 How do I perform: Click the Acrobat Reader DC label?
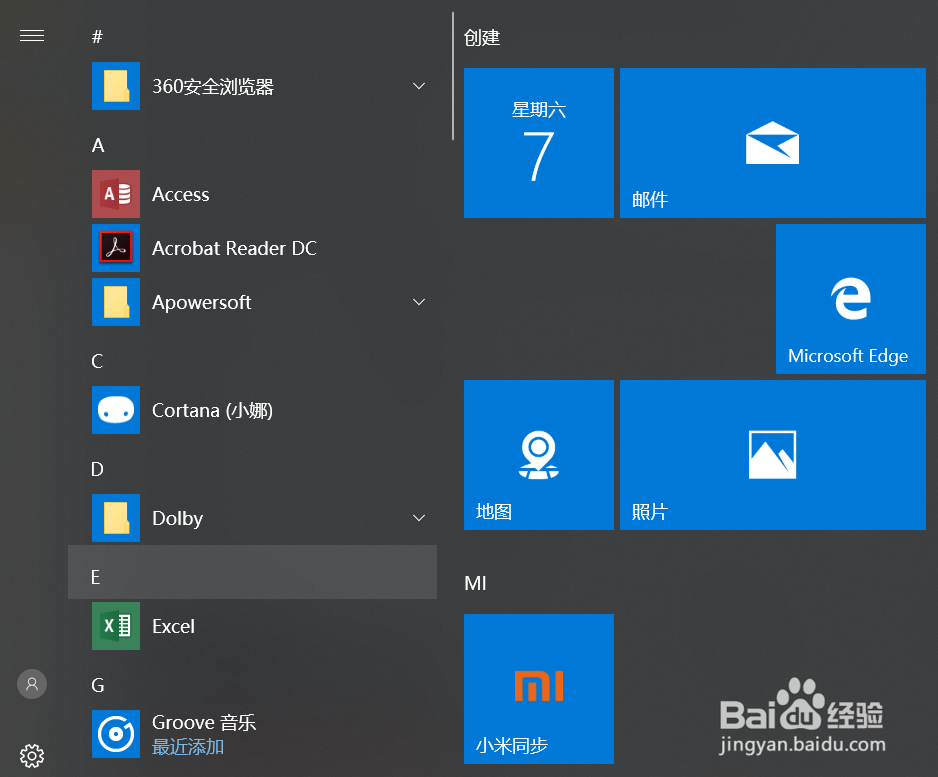(234, 248)
